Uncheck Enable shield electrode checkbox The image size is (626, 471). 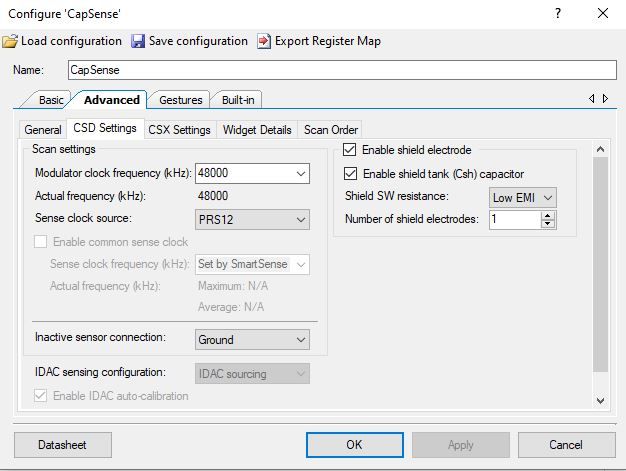(x=349, y=150)
